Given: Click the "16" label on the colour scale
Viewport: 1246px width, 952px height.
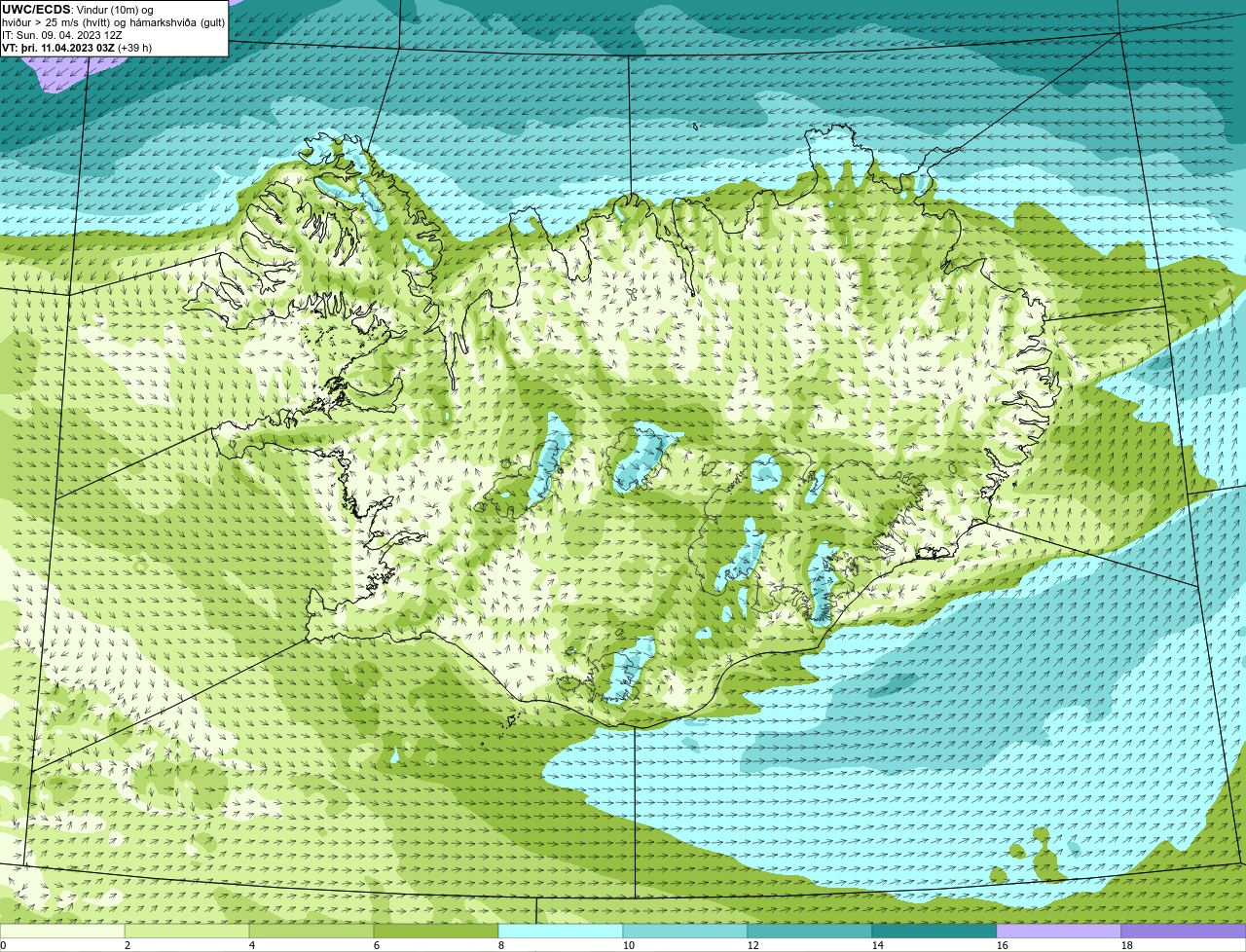Looking at the screenshot, I should [x=1003, y=945].
